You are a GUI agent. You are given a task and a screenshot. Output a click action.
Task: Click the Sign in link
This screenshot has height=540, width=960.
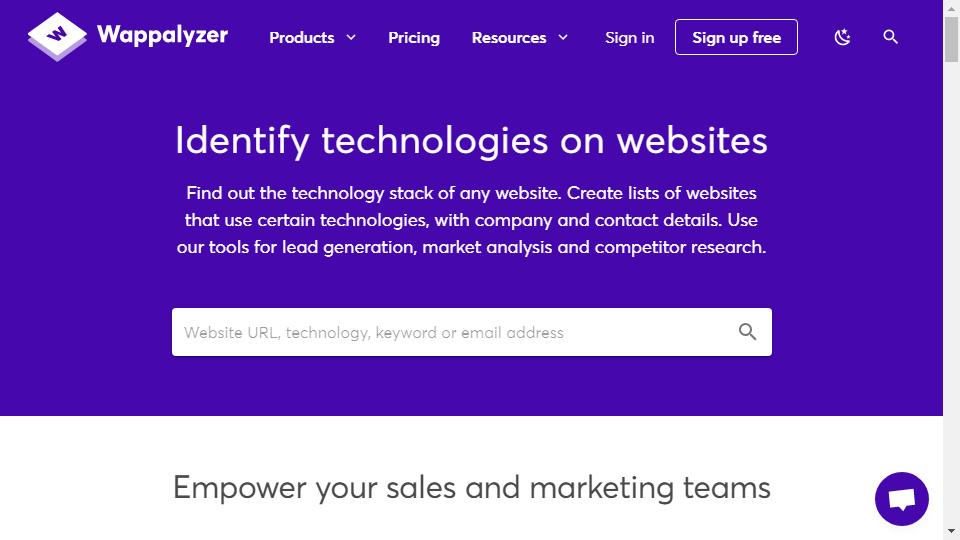click(629, 37)
